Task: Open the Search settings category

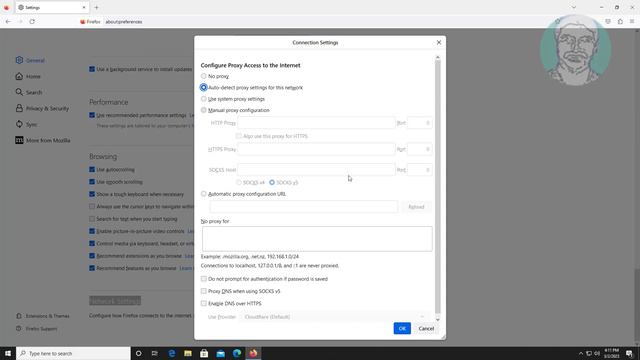Action: pyautogui.click(x=29, y=92)
